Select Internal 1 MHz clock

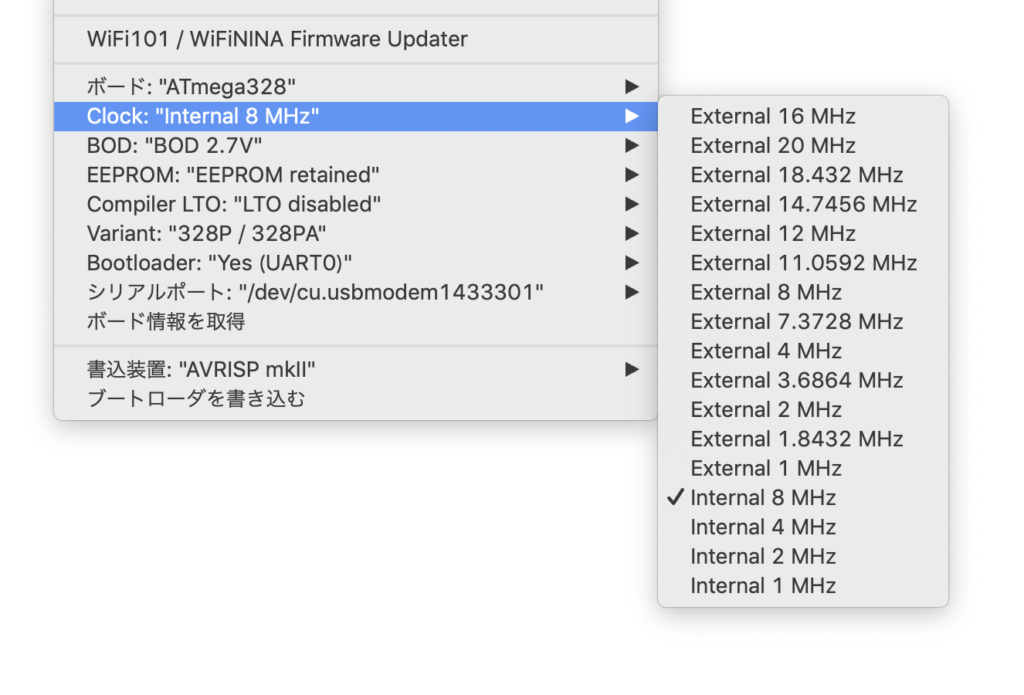tap(762, 585)
